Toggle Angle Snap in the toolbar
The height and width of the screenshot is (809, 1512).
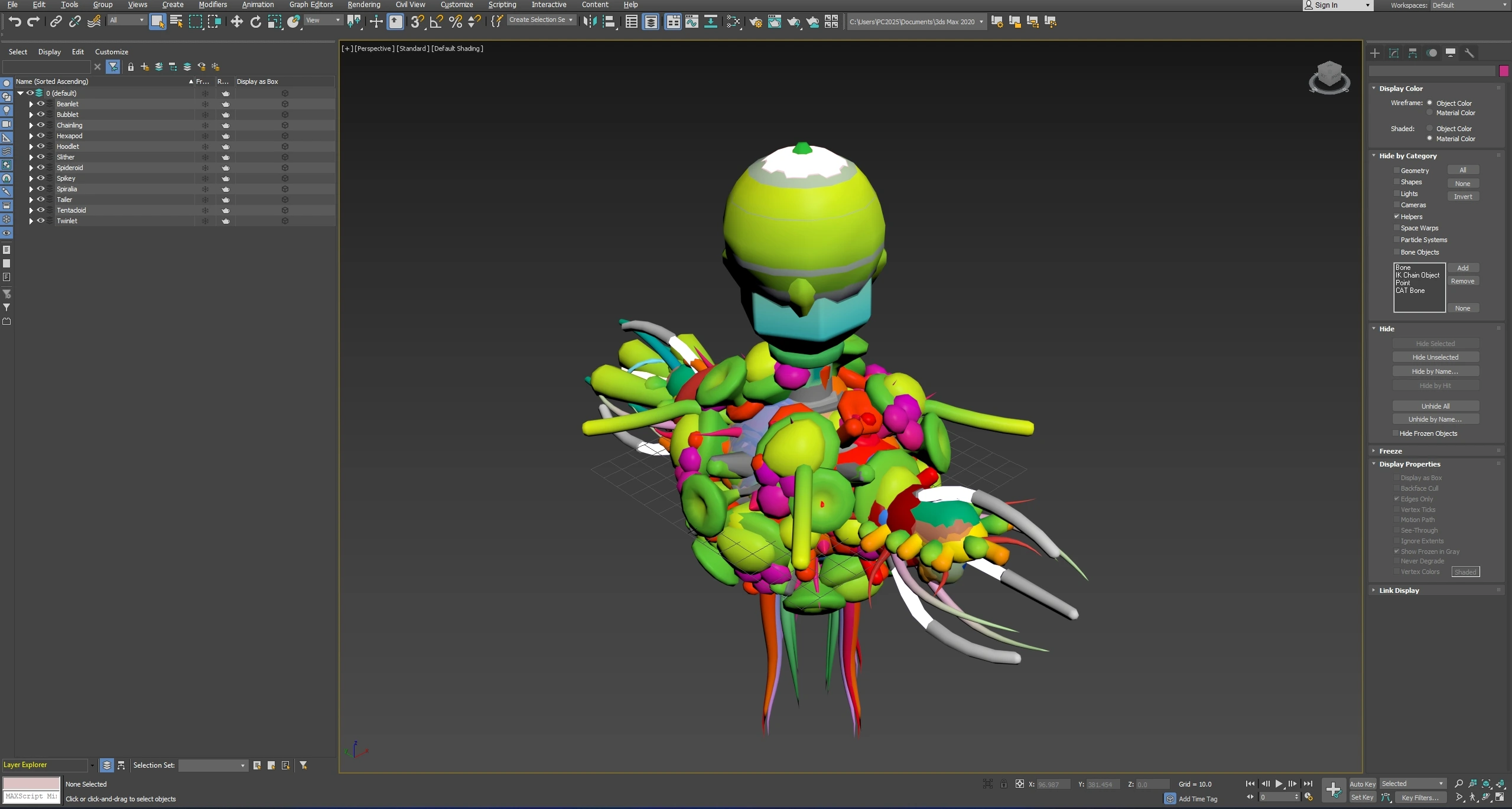coord(436,22)
